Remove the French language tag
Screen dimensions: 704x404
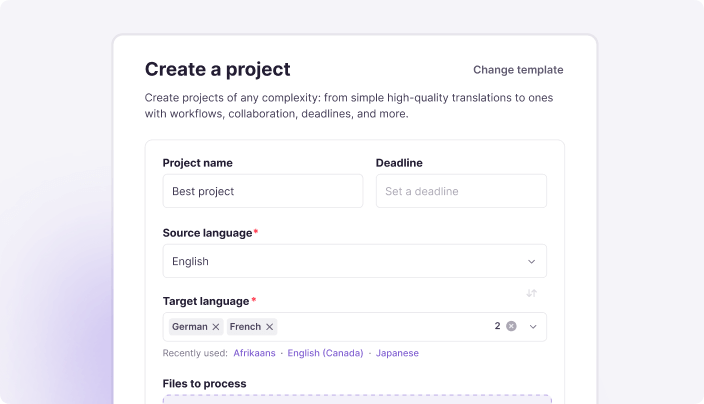(269, 327)
